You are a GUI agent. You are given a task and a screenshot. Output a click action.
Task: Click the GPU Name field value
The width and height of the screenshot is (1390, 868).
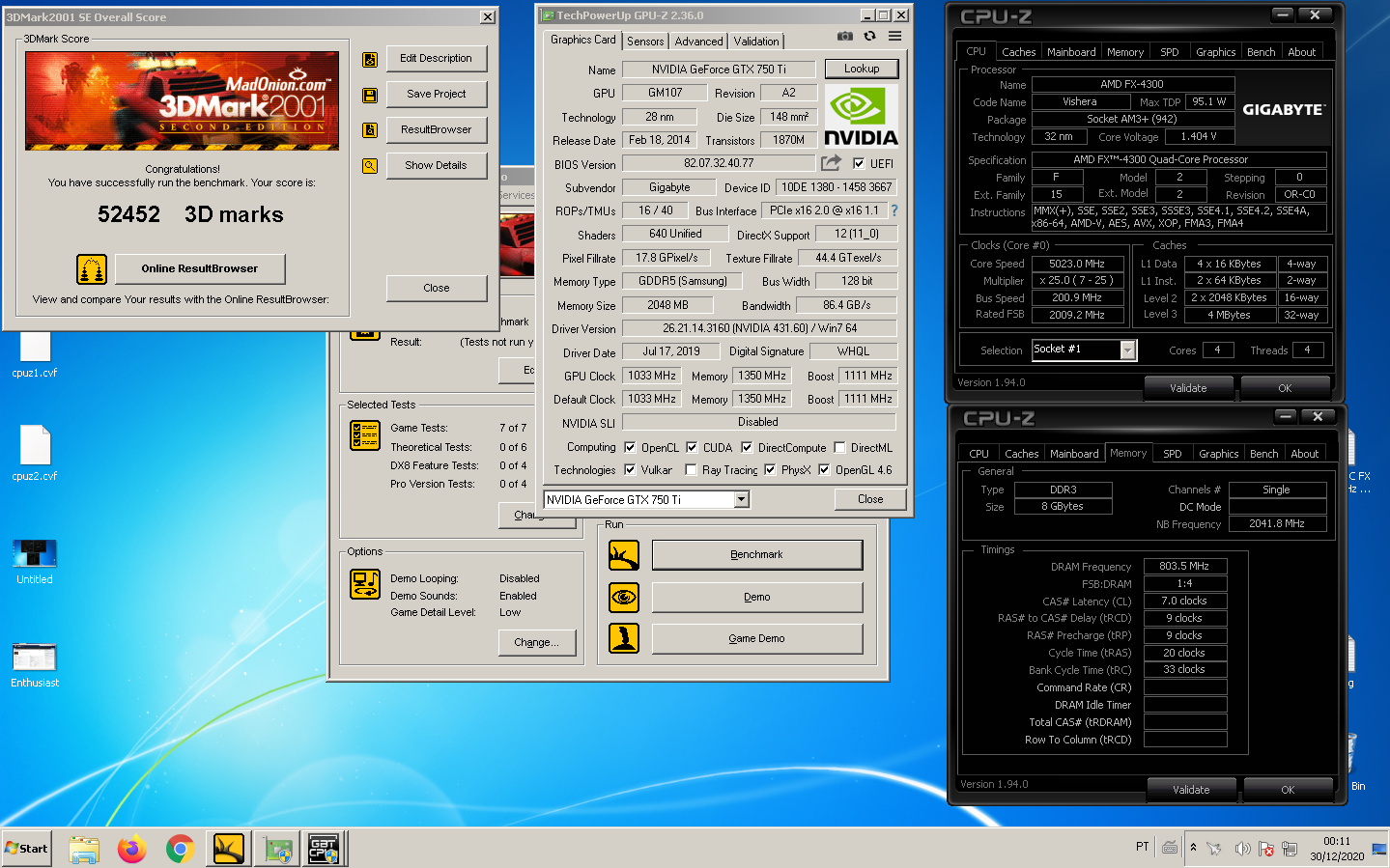click(x=720, y=70)
